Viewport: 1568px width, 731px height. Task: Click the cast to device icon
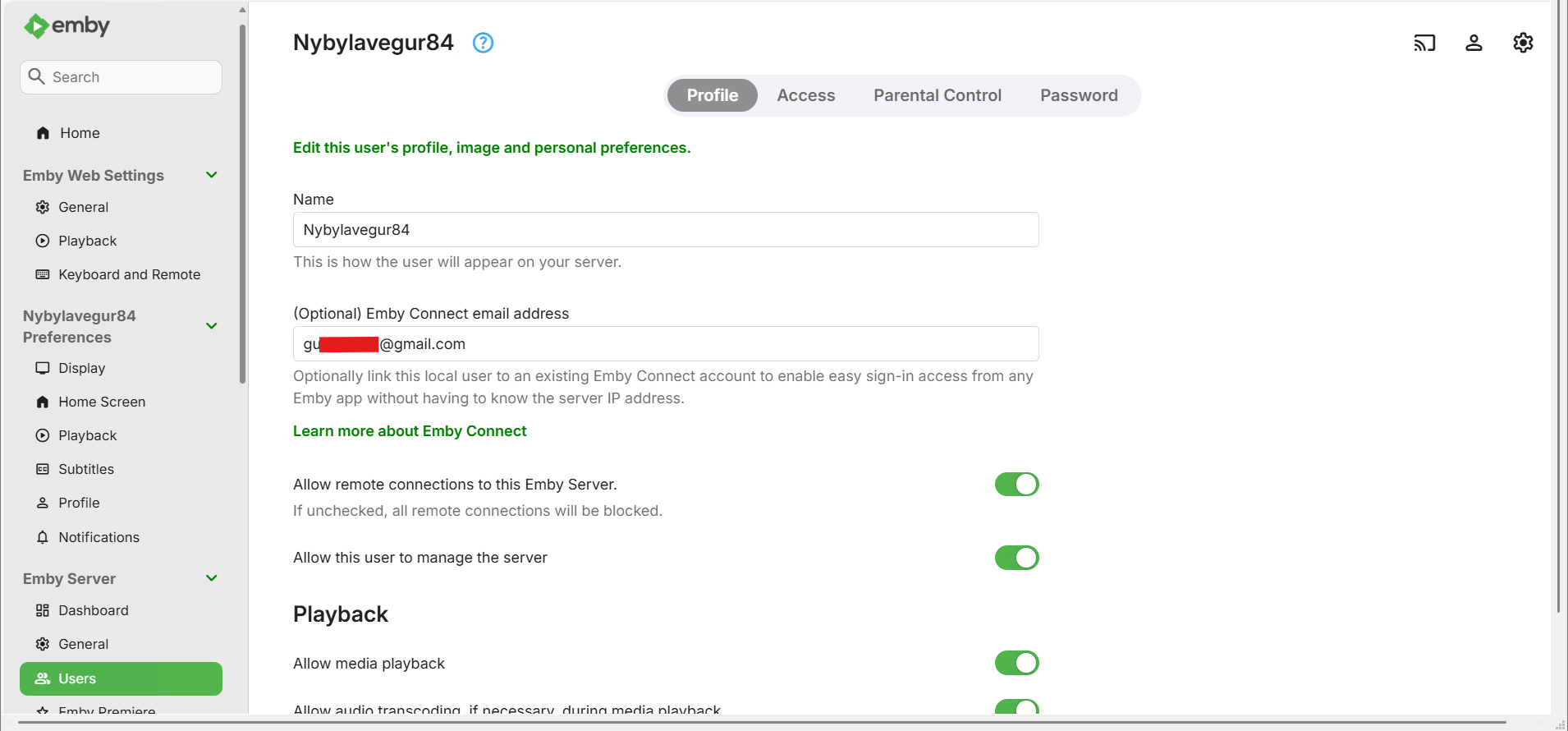[1424, 43]
